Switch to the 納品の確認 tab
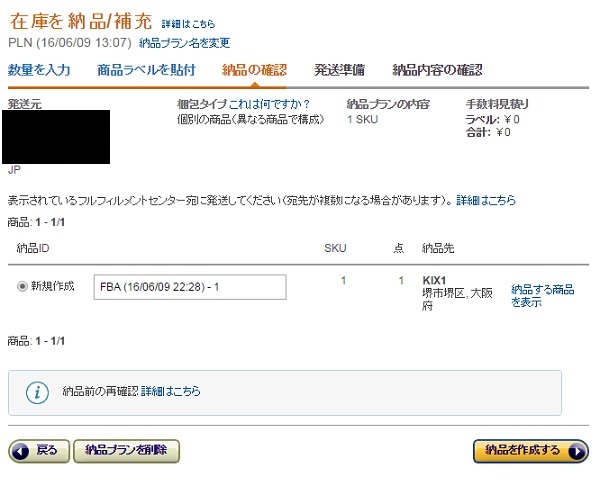 click(x=254, y=70)
